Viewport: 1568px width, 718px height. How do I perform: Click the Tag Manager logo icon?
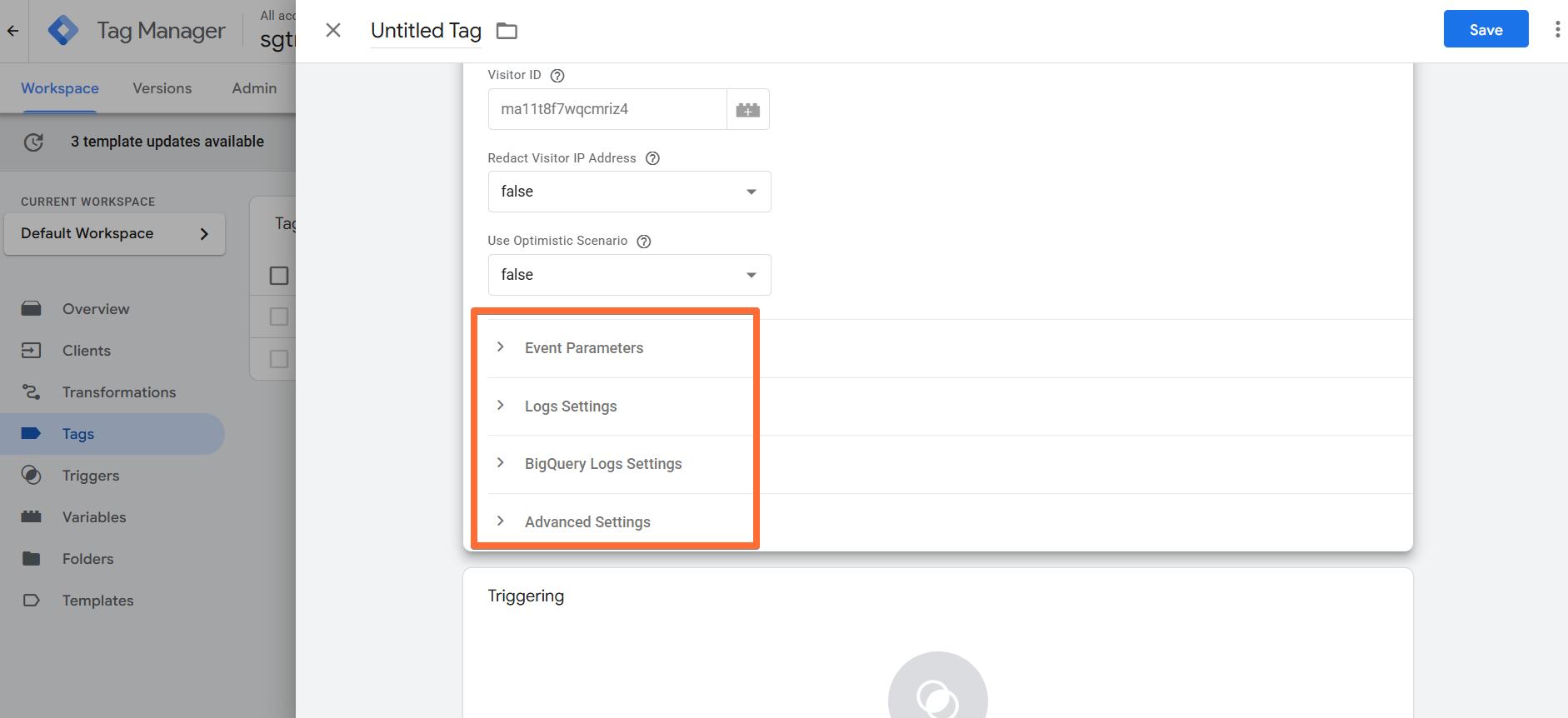point(63,31)
